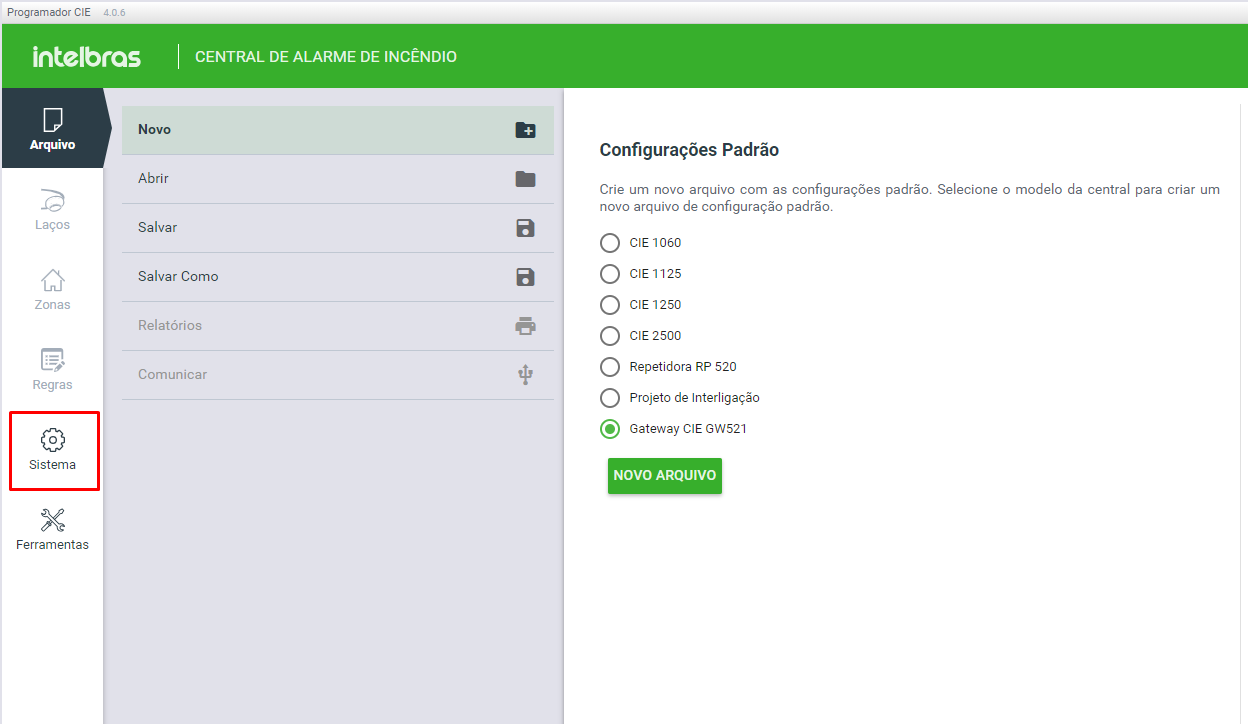Select the Gateway CIE GW521 radio button

point(610,429)
